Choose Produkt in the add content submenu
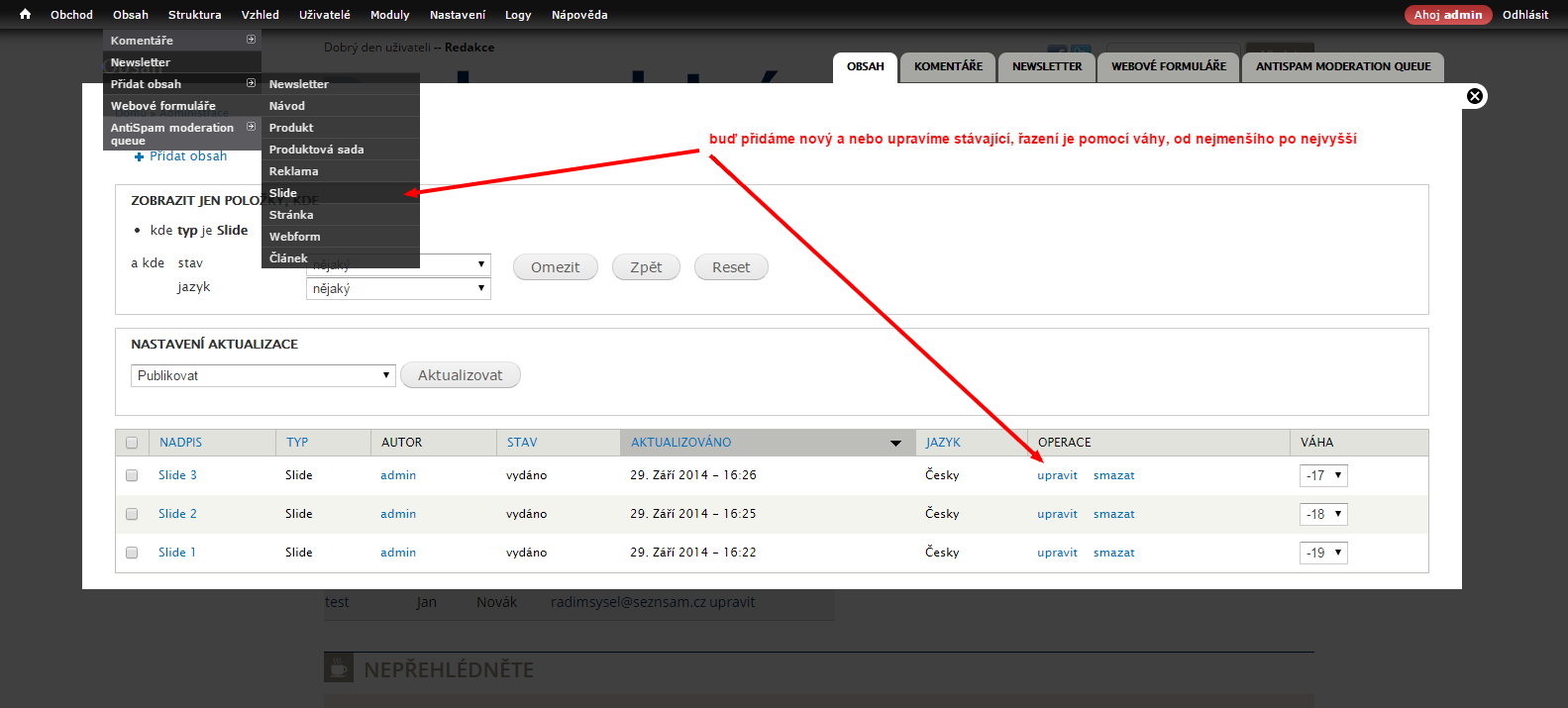The width and height of the screenshot is (1568, 708). tap(341, 128)
